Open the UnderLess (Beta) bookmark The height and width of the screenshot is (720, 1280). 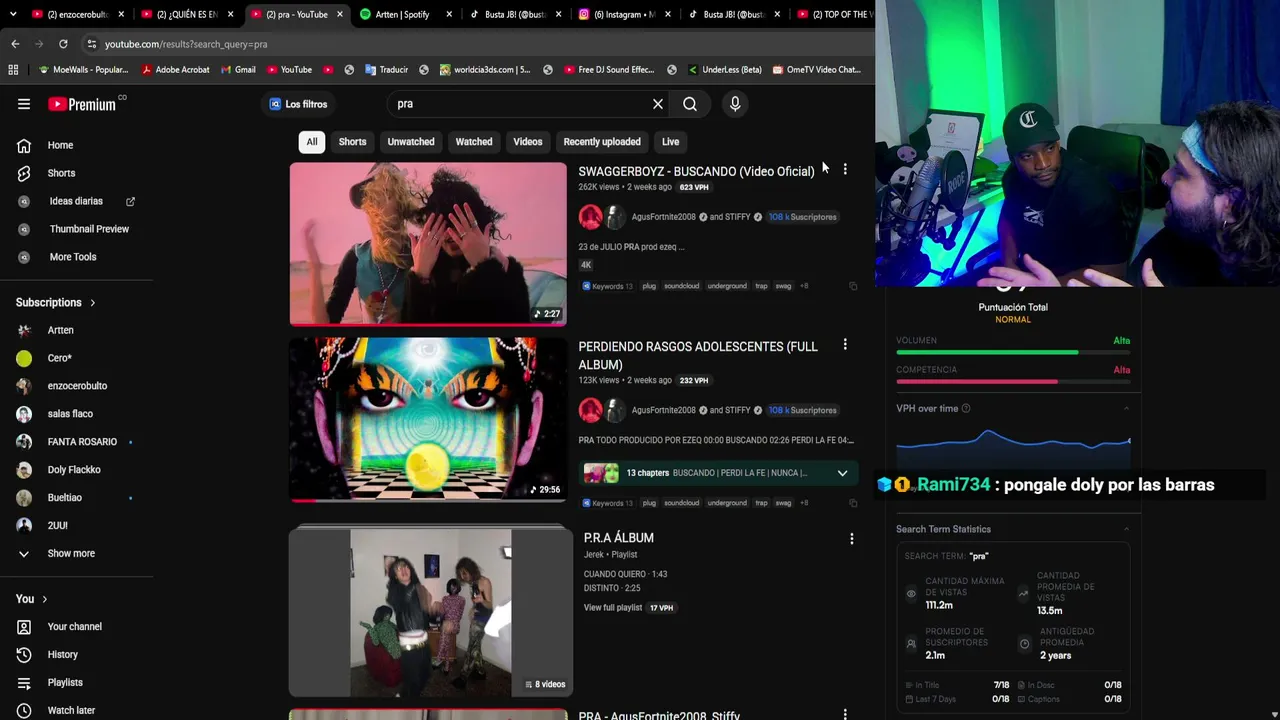pyautogui.click(x=724, y=70)
